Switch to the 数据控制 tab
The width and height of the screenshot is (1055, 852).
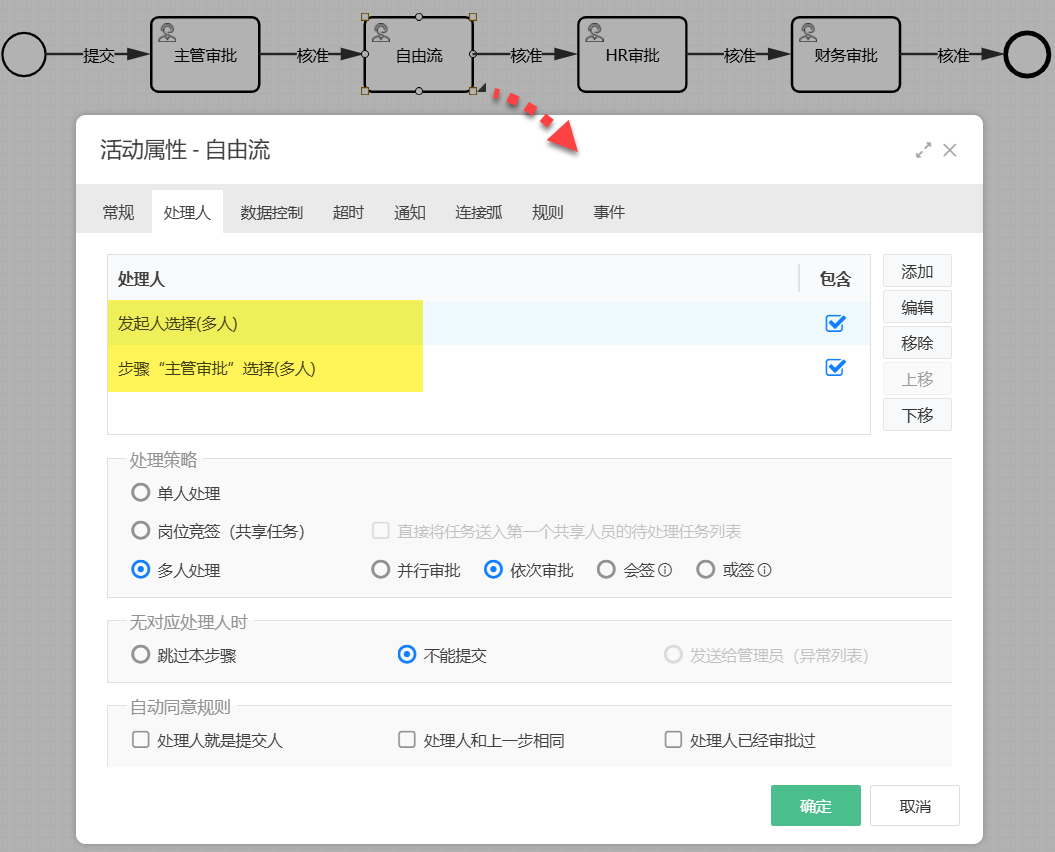click(x=271, y=212)
